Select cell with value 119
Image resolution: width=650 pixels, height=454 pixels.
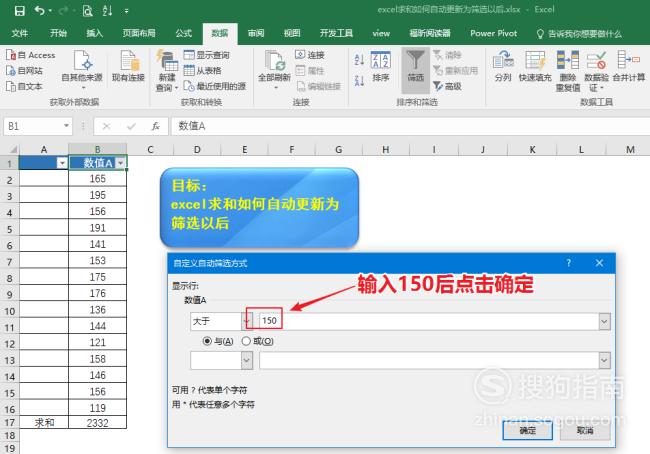coord(97,408)
